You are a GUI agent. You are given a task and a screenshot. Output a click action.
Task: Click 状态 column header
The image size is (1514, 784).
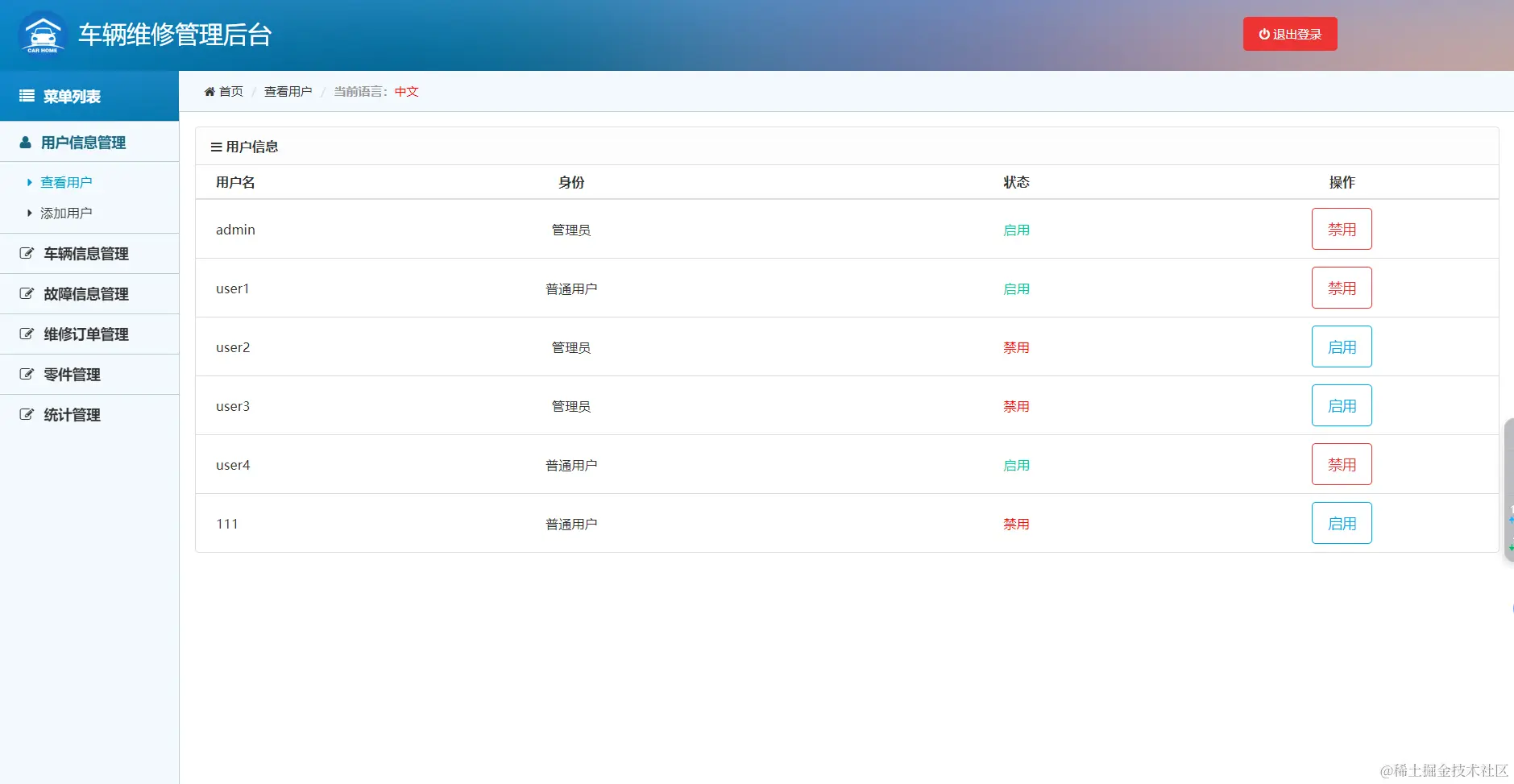click(x=1016, y=182)
